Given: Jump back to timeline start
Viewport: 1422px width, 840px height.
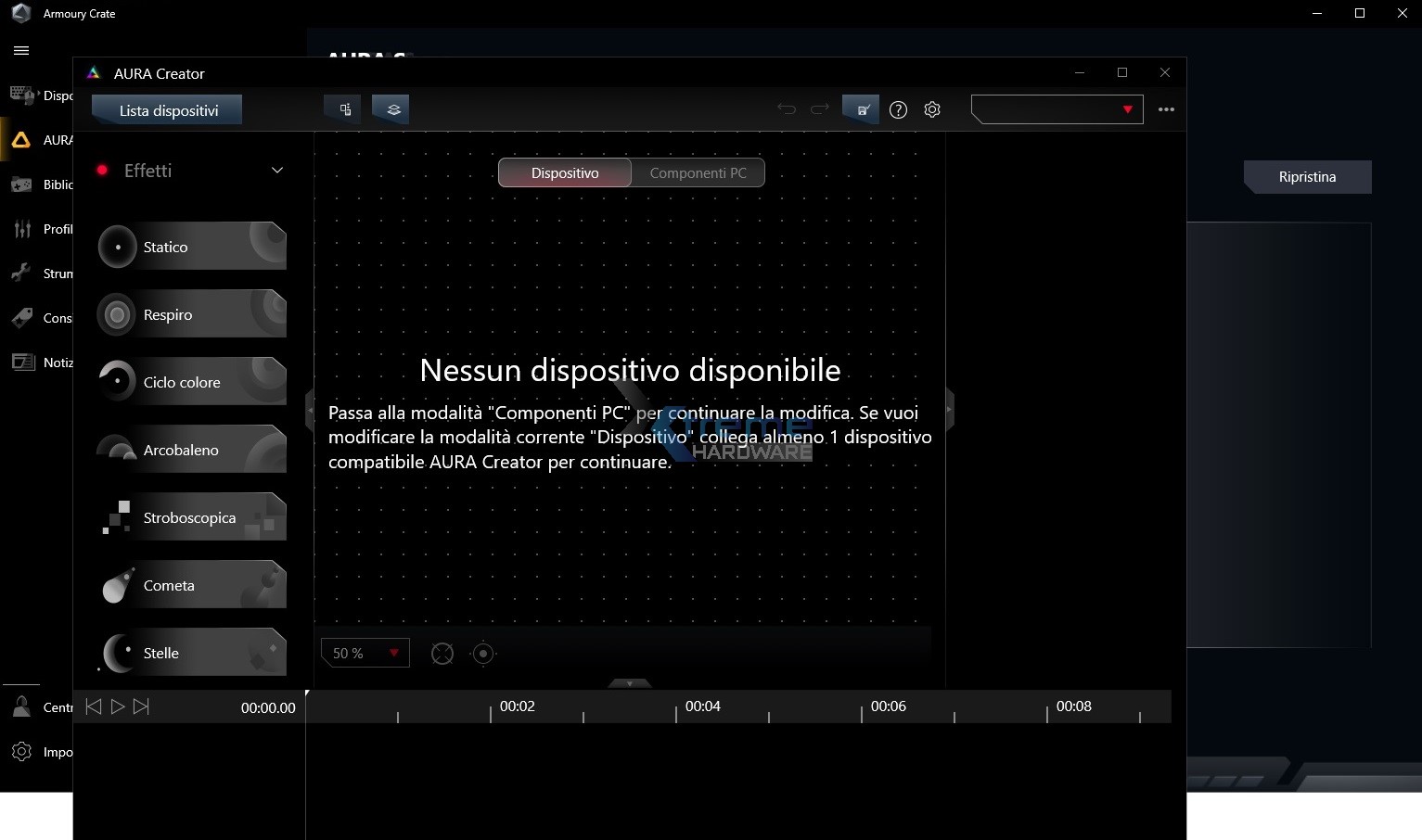Looking at the screenshot, I should pyautogui.click(x=93, y=706).
